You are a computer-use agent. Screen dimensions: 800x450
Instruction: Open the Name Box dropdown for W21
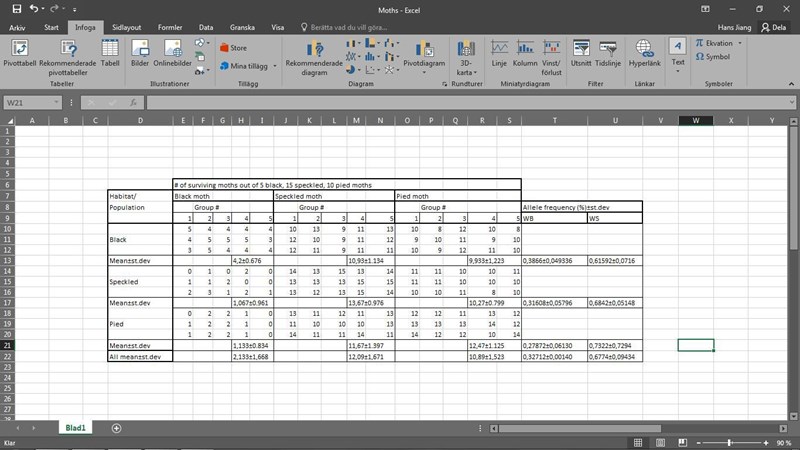pos(61,103)
